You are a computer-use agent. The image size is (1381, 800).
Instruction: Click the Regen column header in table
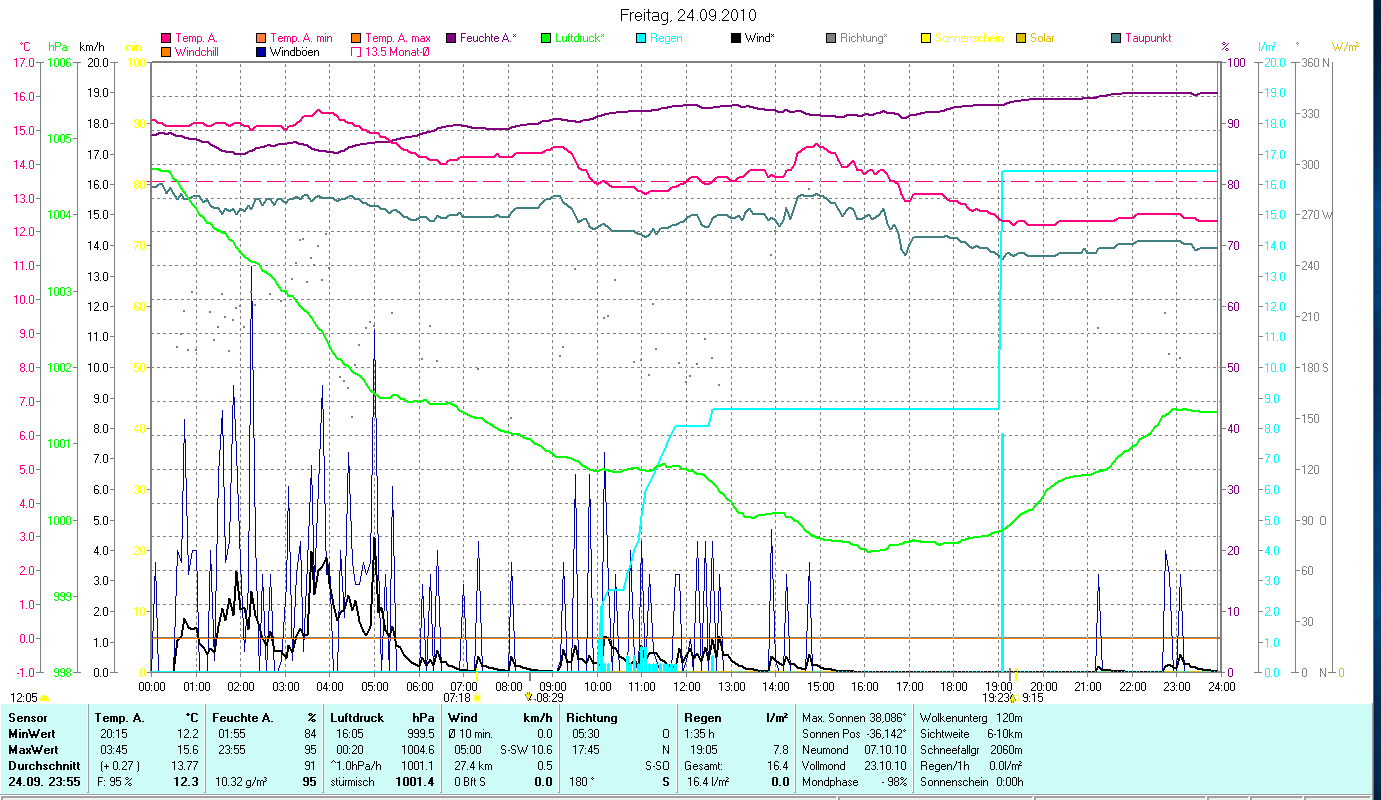coord(703,718)
